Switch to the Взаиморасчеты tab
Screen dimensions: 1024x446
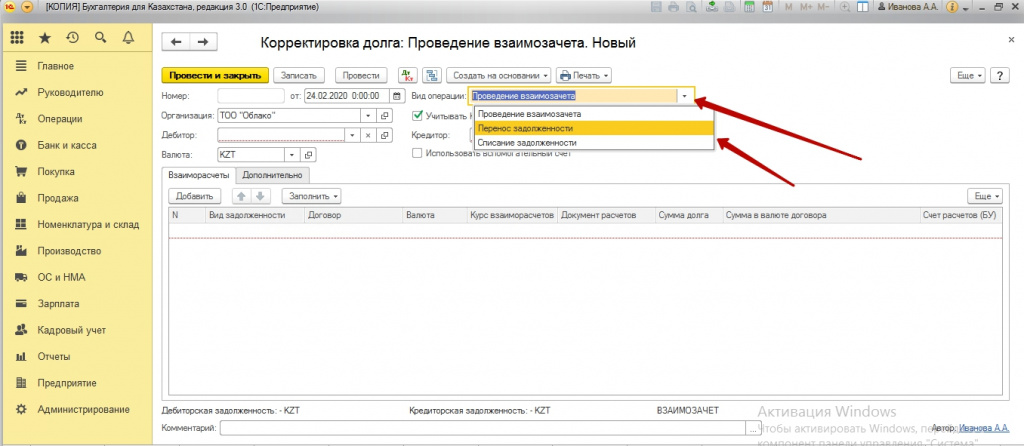click(199, 175)
